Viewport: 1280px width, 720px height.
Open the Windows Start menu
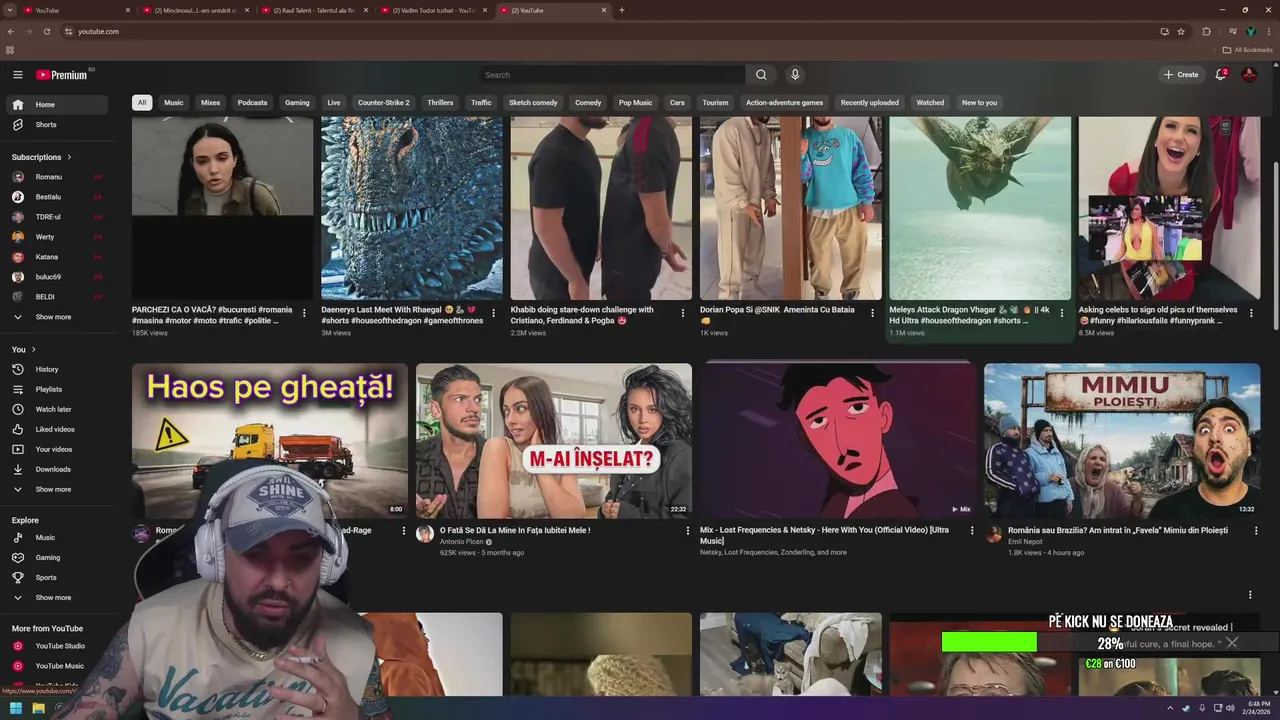pos(15,708)
